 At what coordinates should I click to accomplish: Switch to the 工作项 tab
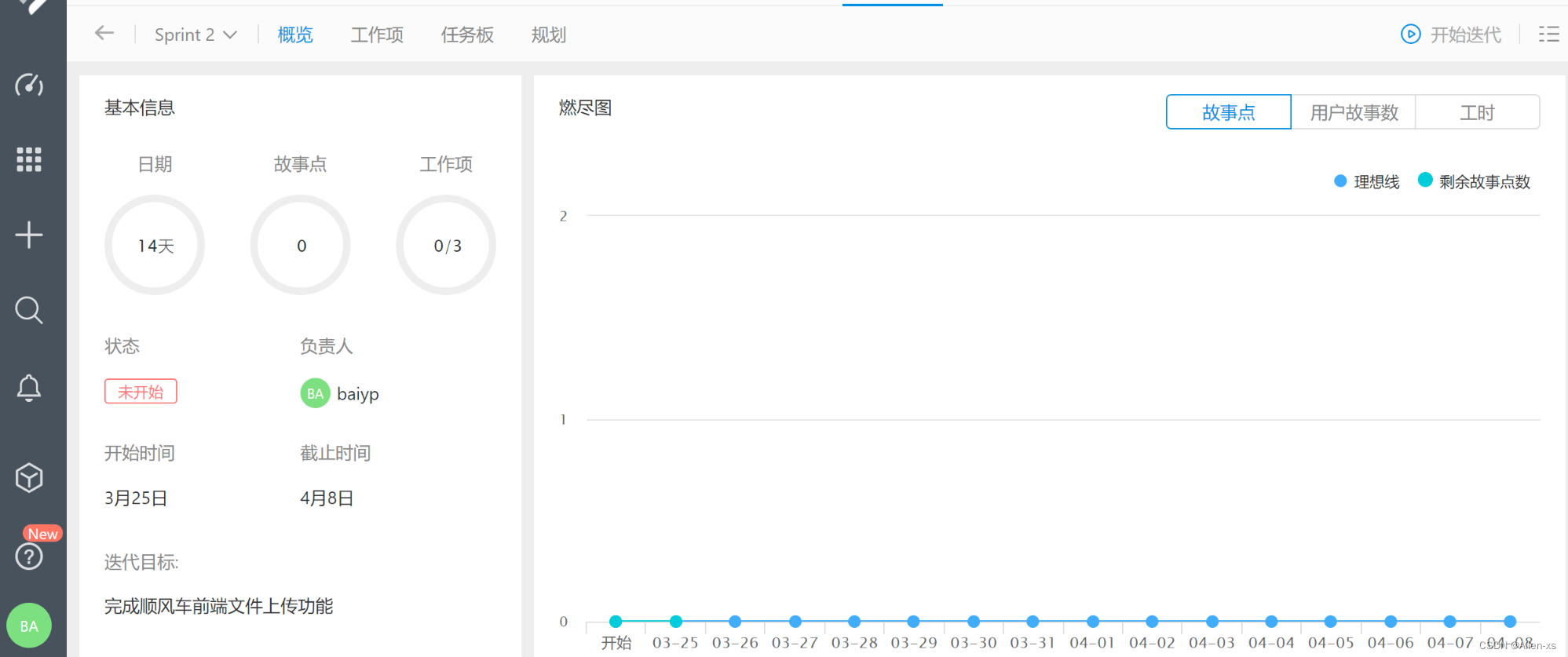[377, 35]
